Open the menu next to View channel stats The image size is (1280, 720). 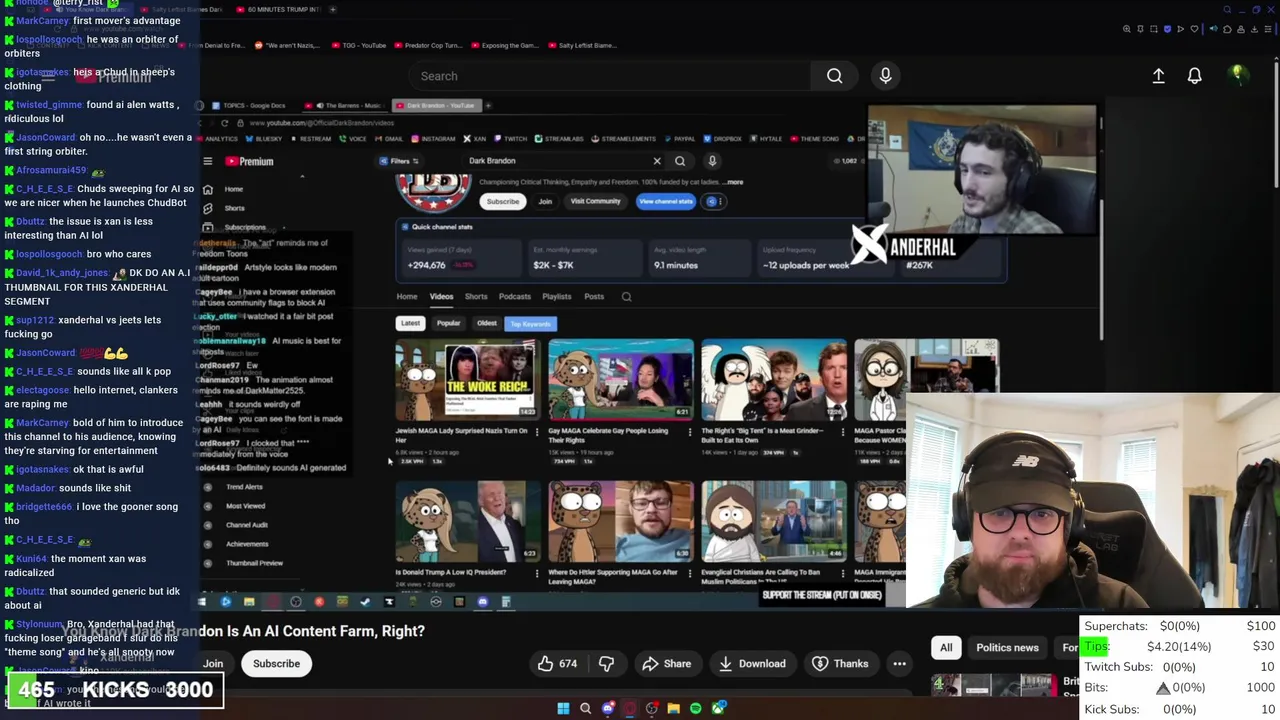pyautogui.click(x=713, y=201)
